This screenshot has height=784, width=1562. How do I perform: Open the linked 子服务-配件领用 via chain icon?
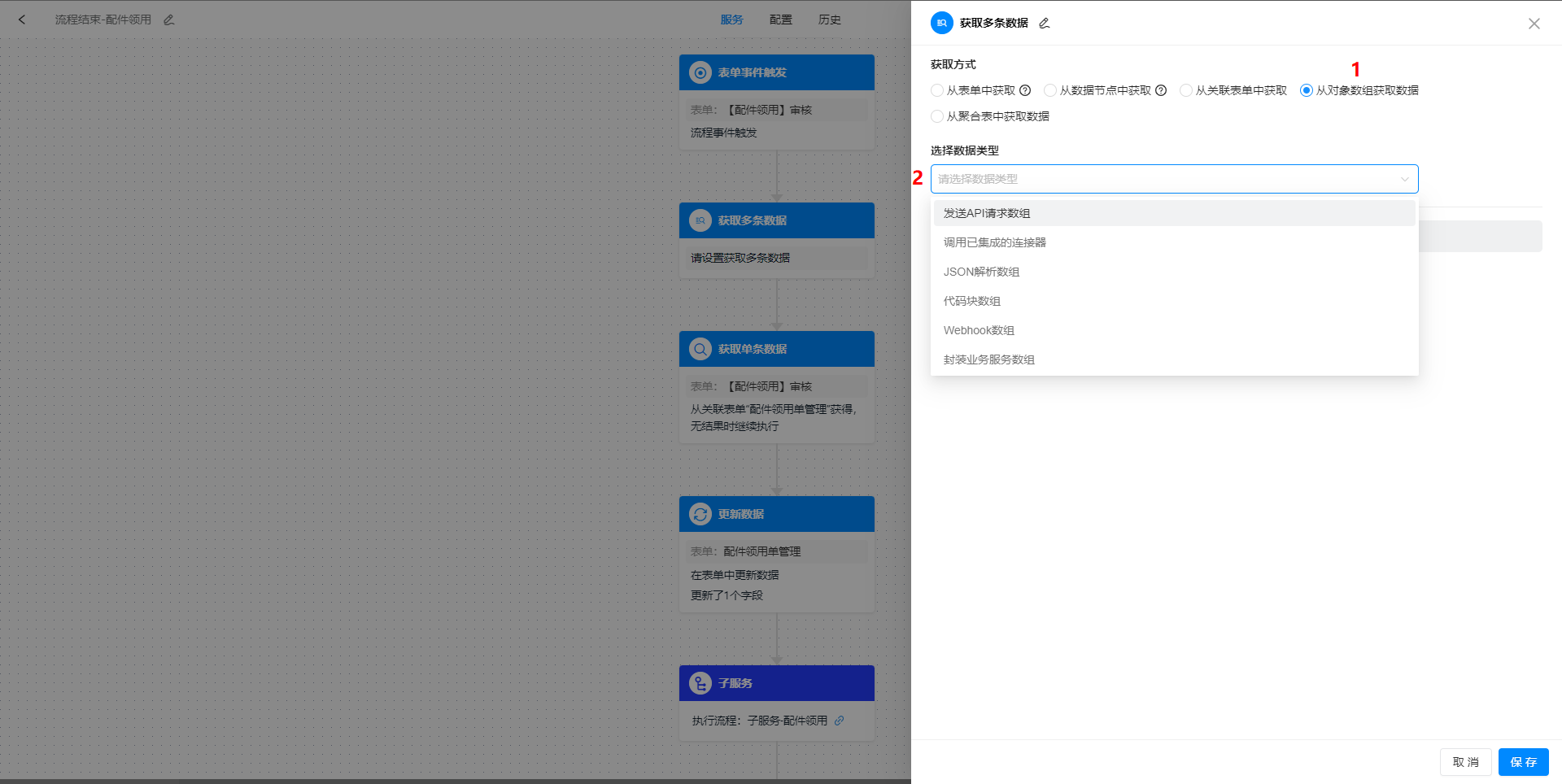pos(840,721)
